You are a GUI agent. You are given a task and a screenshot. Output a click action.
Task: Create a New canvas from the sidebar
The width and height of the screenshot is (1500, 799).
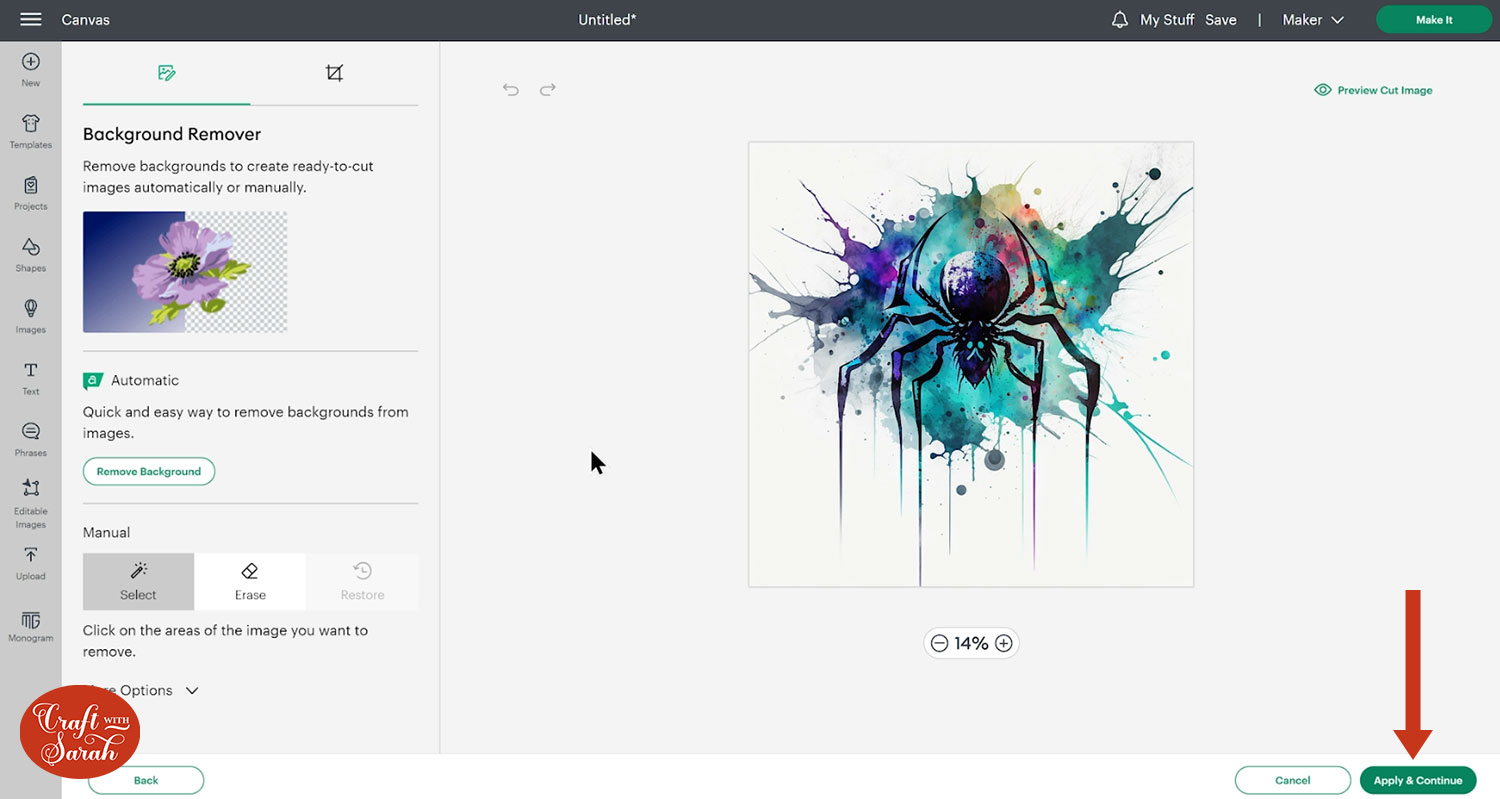(x=31, y=70)
